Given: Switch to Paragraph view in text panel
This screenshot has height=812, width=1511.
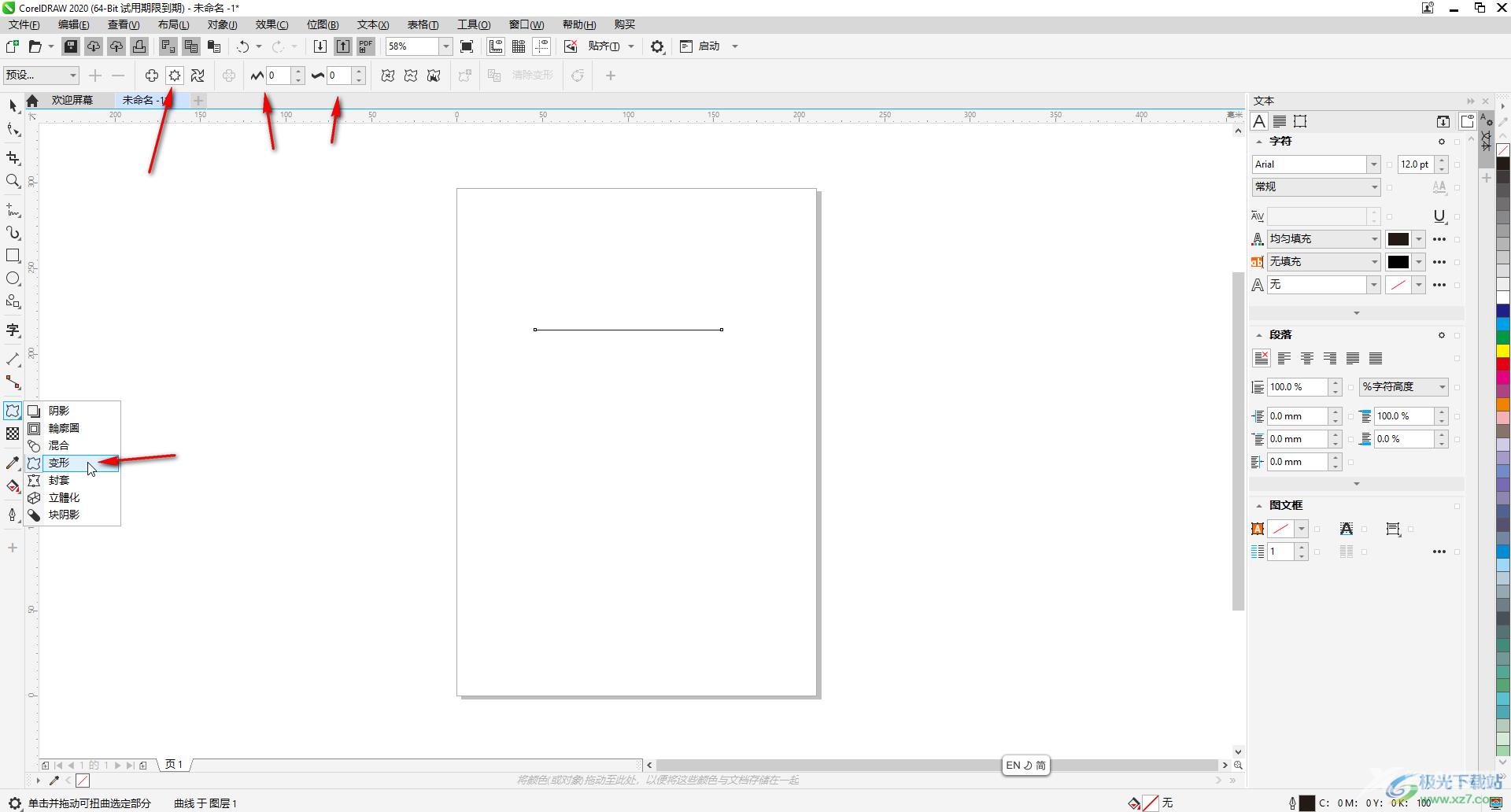Looking at the screenshot, I should [x=1280, y=121].
